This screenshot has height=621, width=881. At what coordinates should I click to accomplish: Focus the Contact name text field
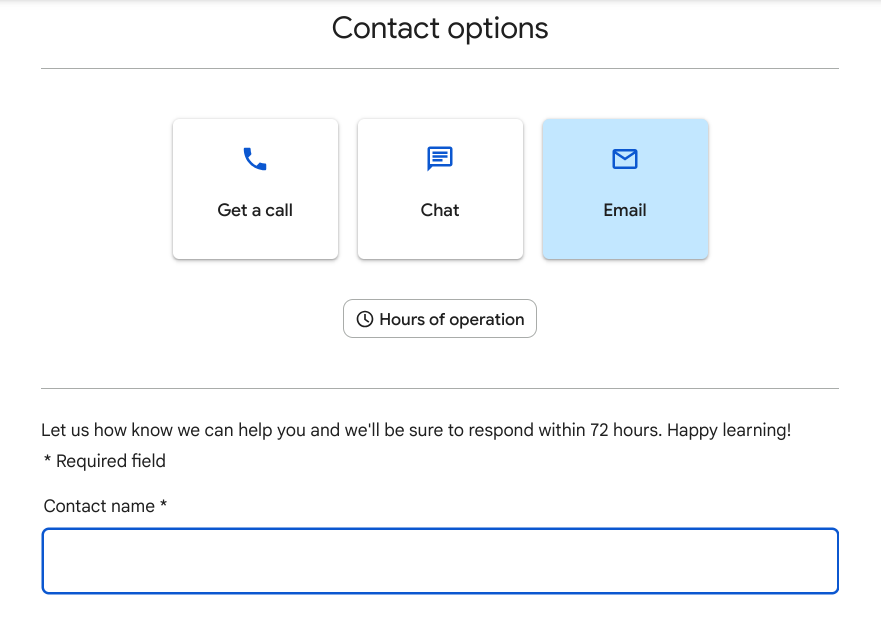[440, 561]
